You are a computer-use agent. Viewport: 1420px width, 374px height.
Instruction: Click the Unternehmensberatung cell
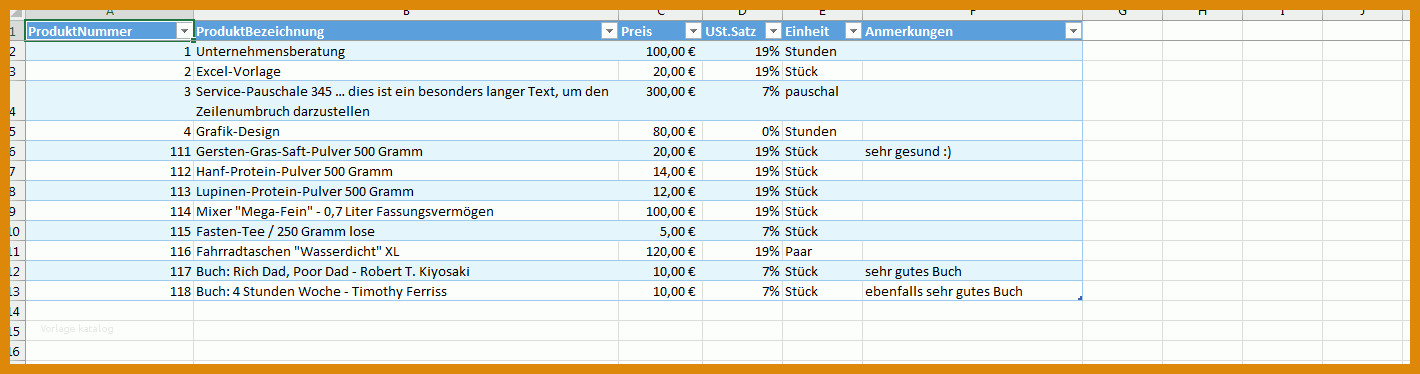point(406,51)
